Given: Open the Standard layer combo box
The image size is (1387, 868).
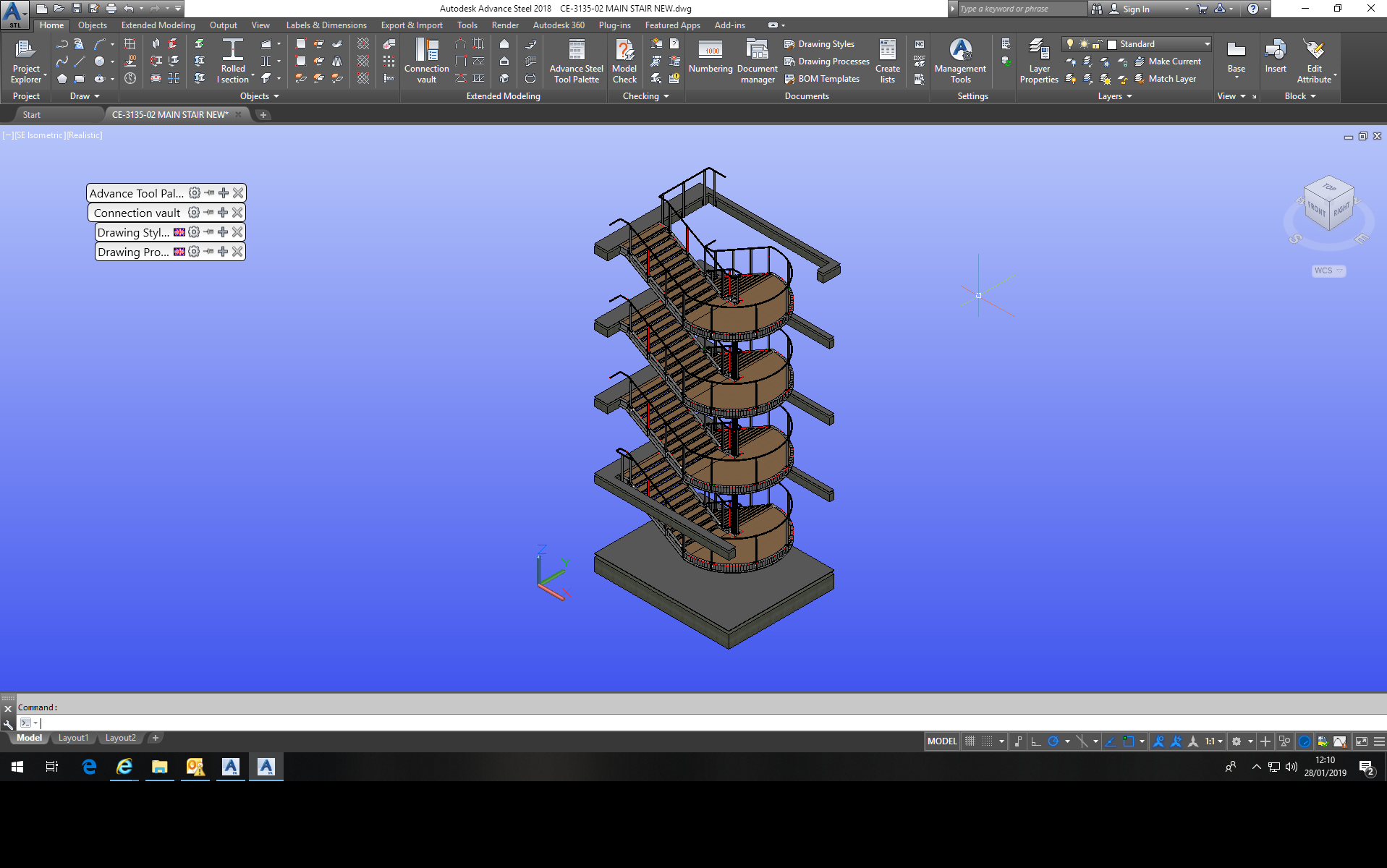Looking at the screenshot, I should [1158, 44].
